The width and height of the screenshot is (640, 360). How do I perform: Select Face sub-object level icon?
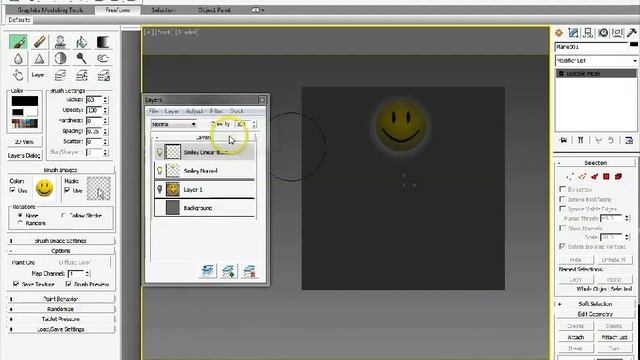point(594,176)
